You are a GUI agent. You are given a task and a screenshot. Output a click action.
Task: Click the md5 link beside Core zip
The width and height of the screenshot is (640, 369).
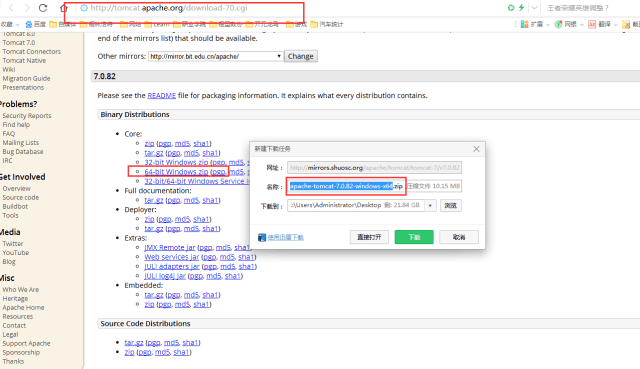coord(182,143)
